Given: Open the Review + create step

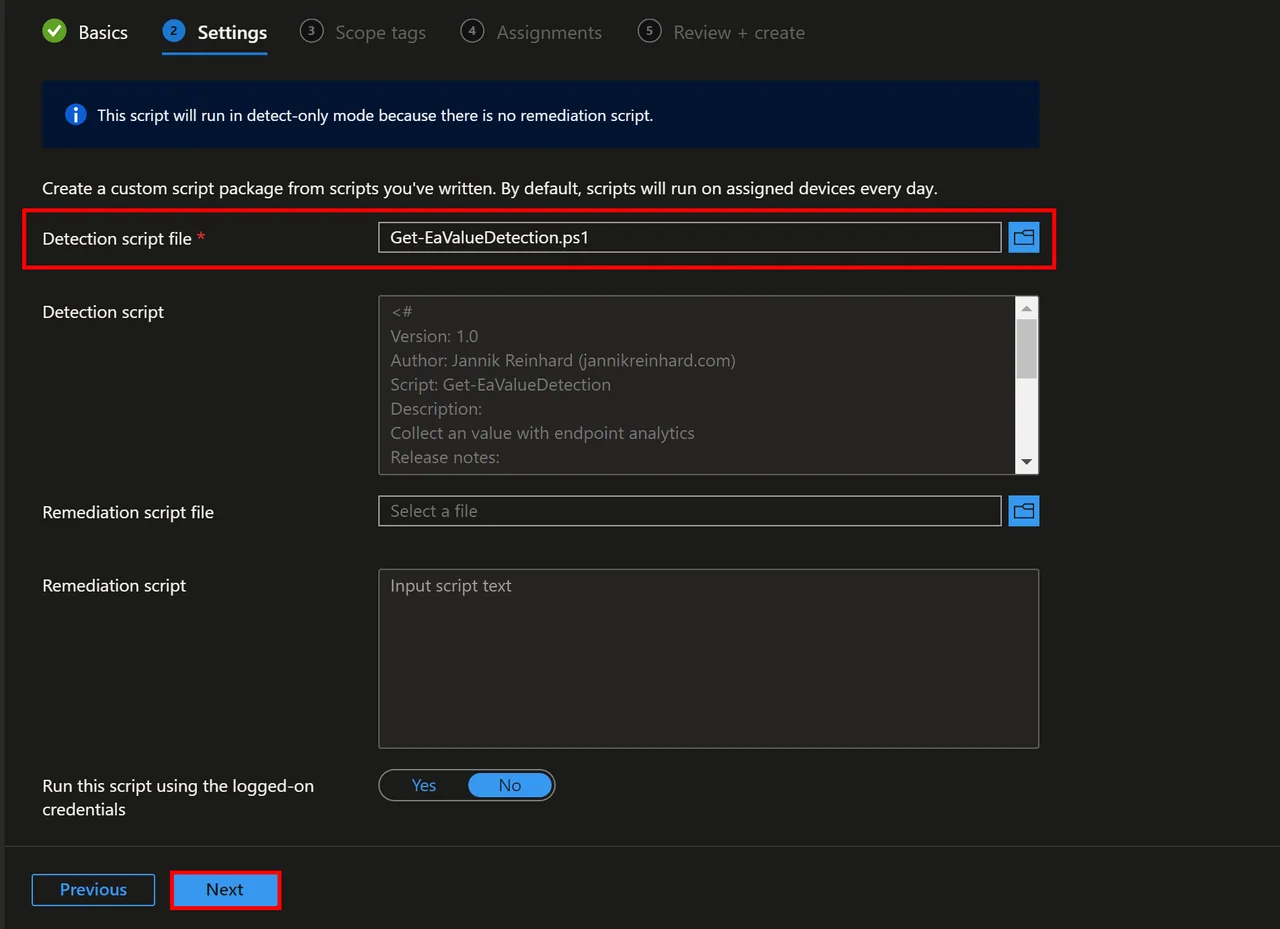Looking at the screenshot, I should (x=721, y=32).
